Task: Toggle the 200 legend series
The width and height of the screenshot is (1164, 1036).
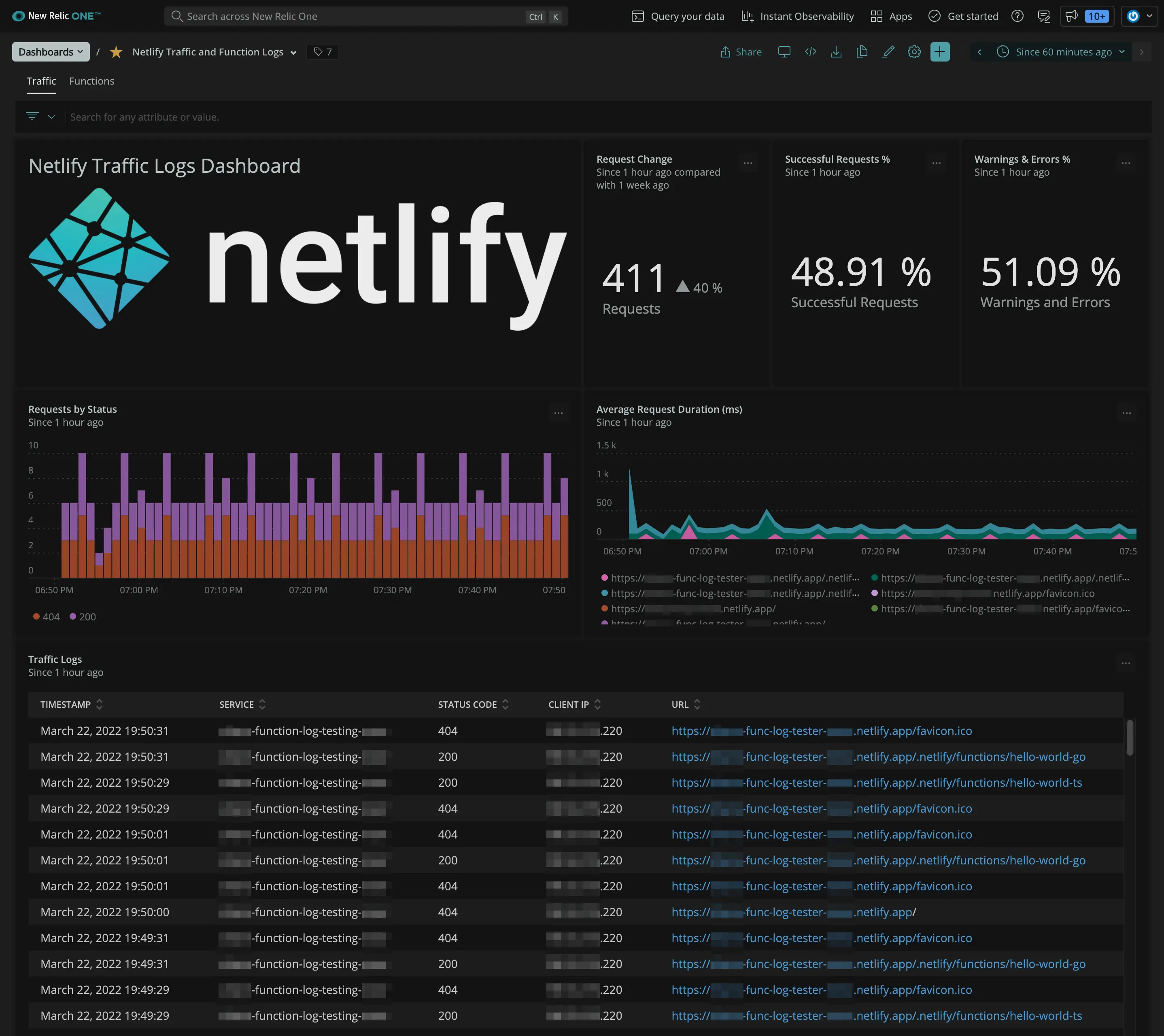Action: [x=83, y=616]
